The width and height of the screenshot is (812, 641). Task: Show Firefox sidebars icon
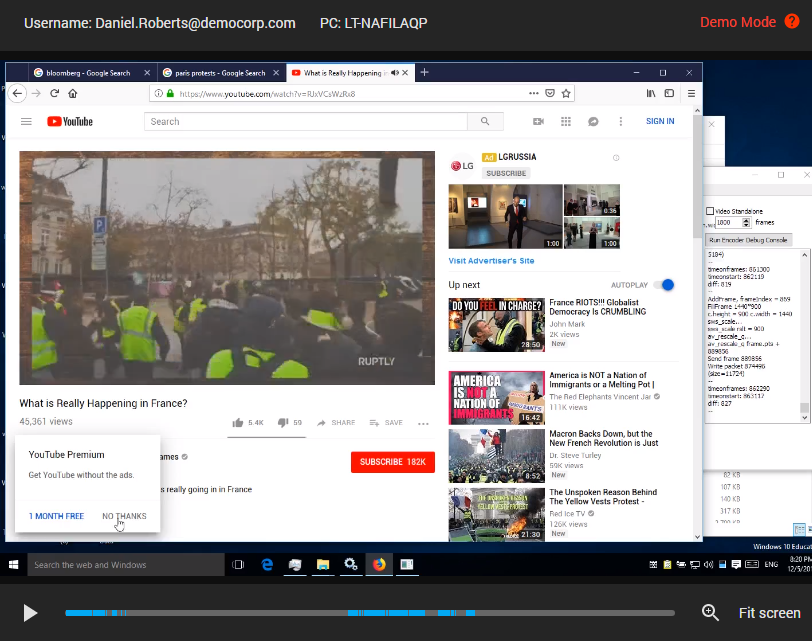coord(669,93)
